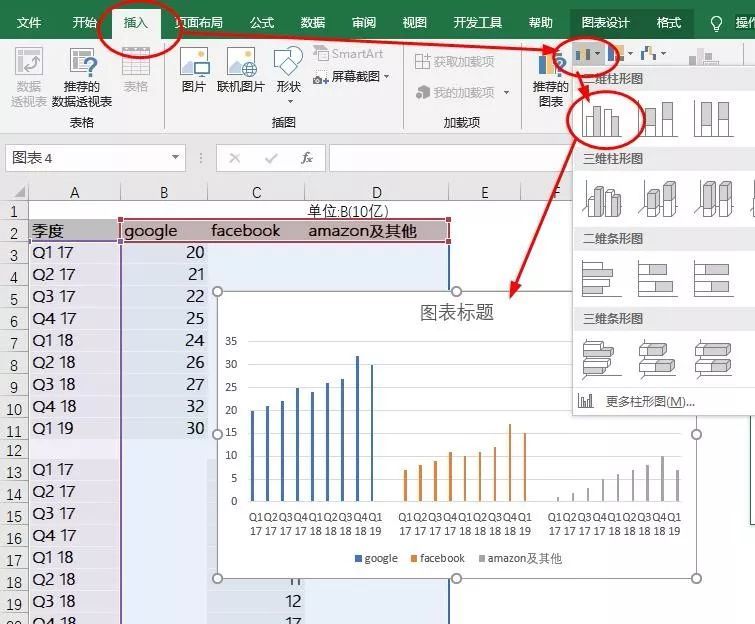Open 我的加载项 add-ins list
Viewport: 755px width, 624px height.
tap(462, 92)
